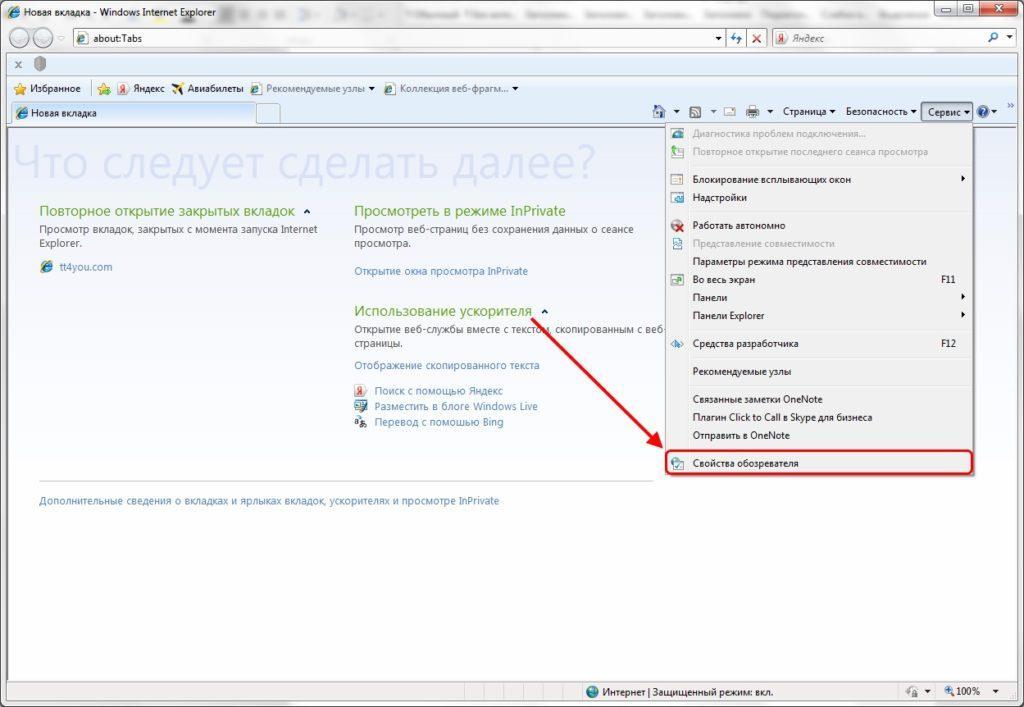Open the Безопасность menu

(x=881, y=112)
